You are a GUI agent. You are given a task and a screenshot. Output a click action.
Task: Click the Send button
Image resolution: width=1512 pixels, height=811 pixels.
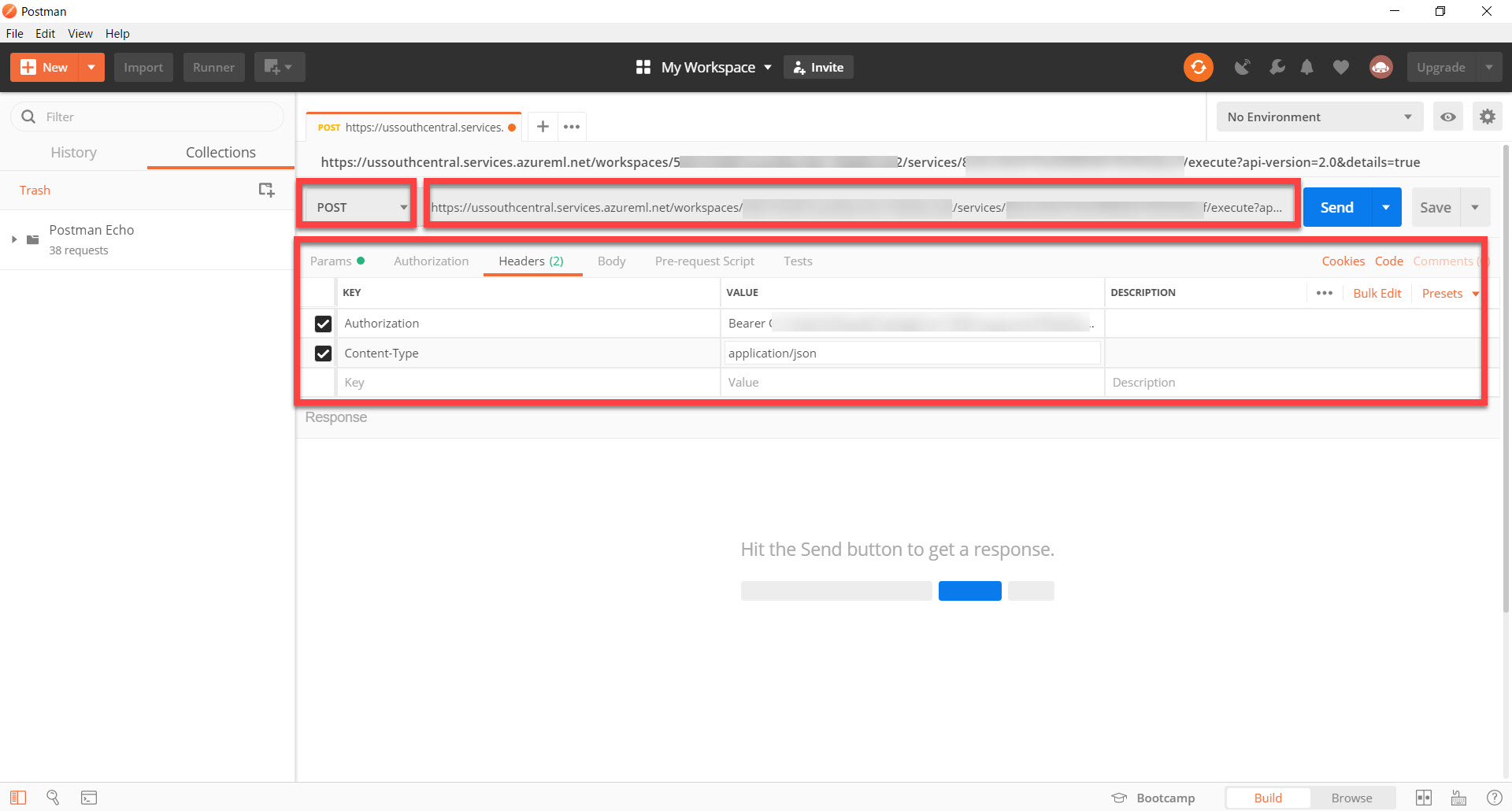pyautogui.click(x=1337, y=207)
